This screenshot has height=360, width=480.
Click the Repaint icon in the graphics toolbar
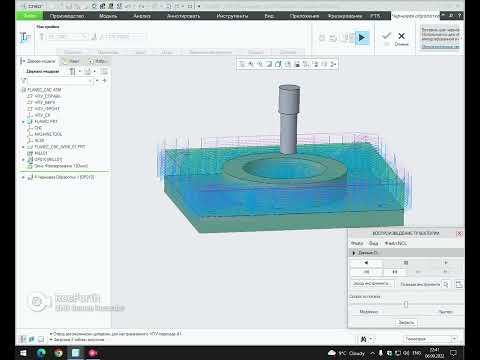(269, 64)
